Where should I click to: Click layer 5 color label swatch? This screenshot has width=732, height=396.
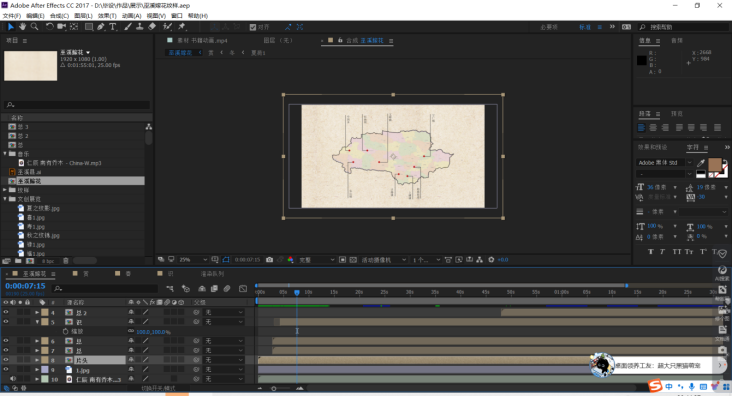(45, 322)
